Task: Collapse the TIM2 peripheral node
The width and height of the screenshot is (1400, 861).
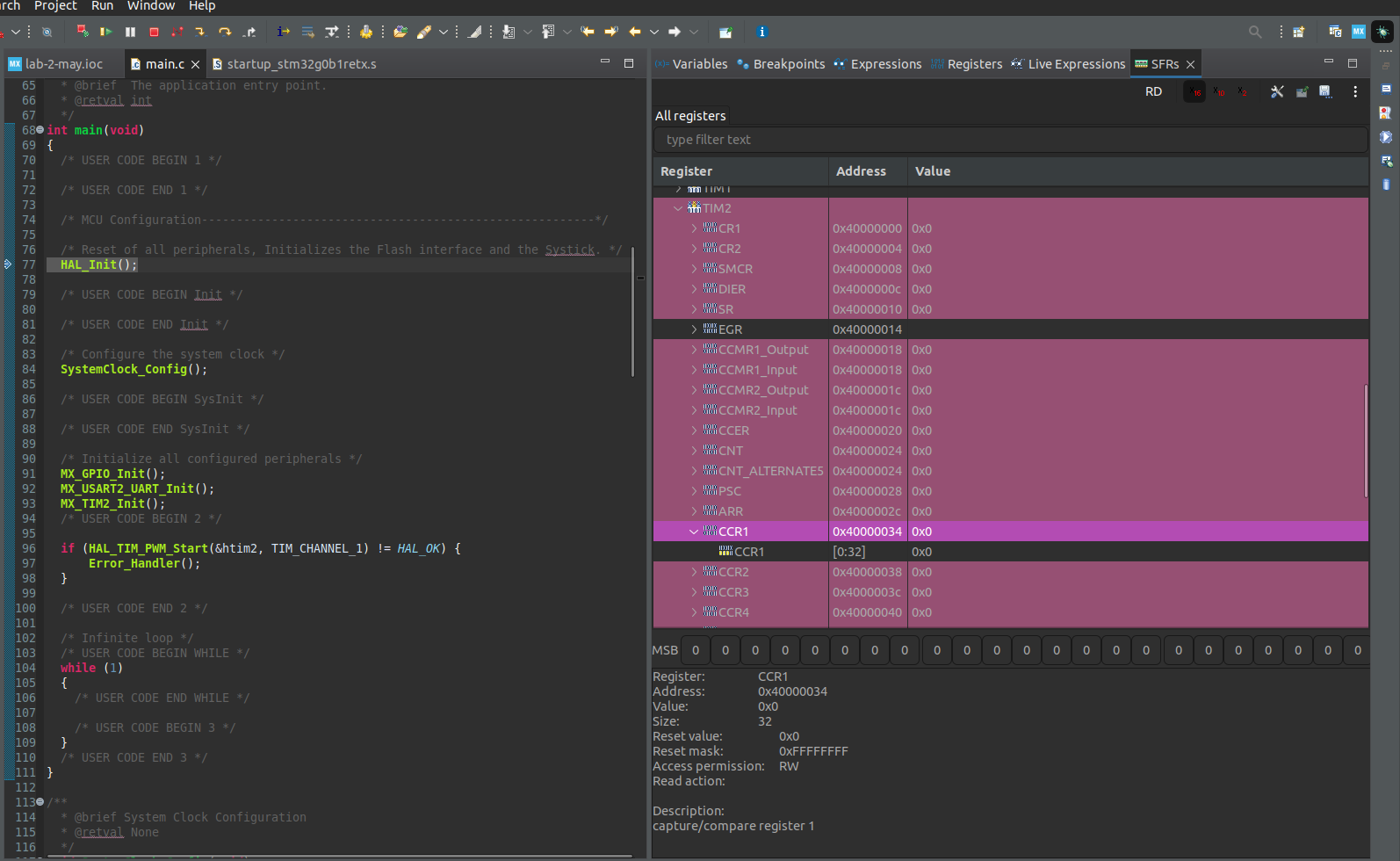Action: 678,208
